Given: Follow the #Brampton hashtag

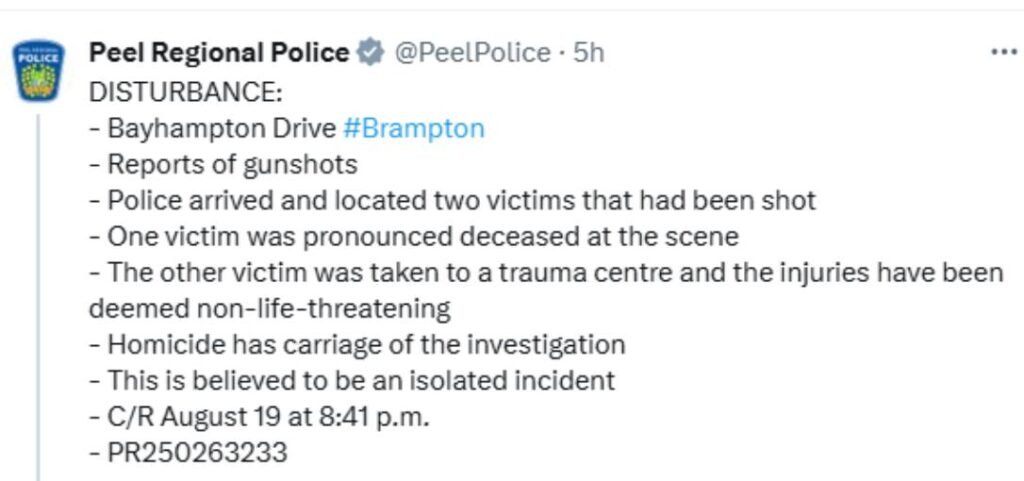Looking at the screenshot, I should click(413, 128).
